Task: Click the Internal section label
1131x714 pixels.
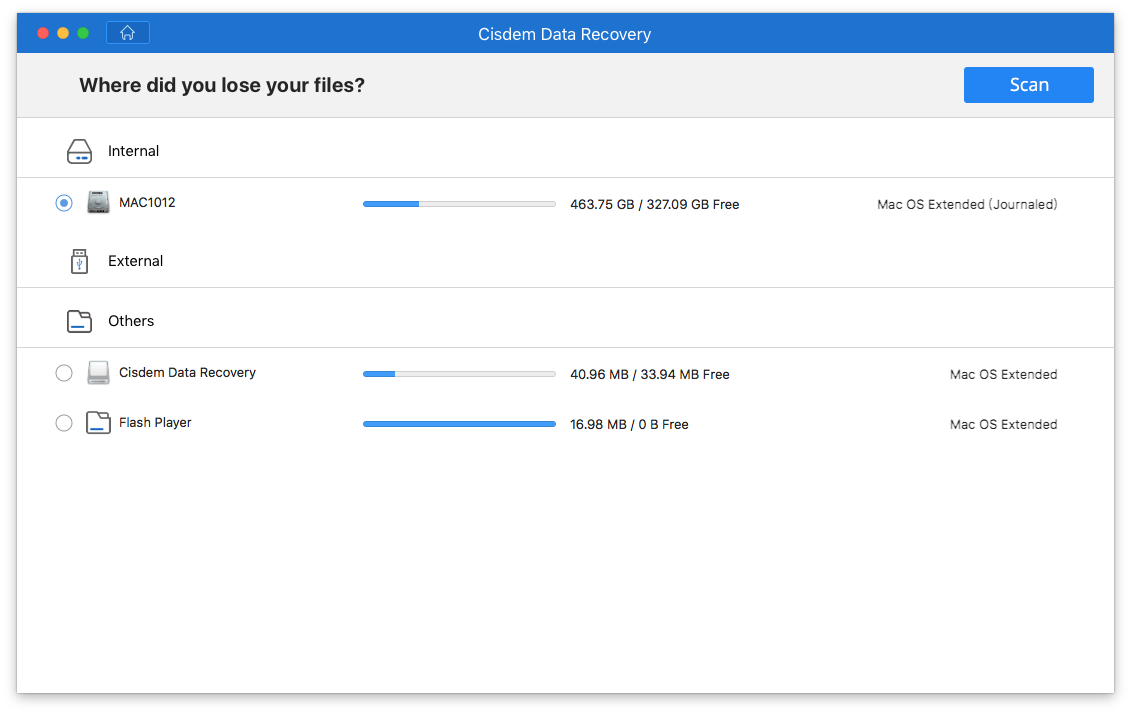Action: click(133, 151)
